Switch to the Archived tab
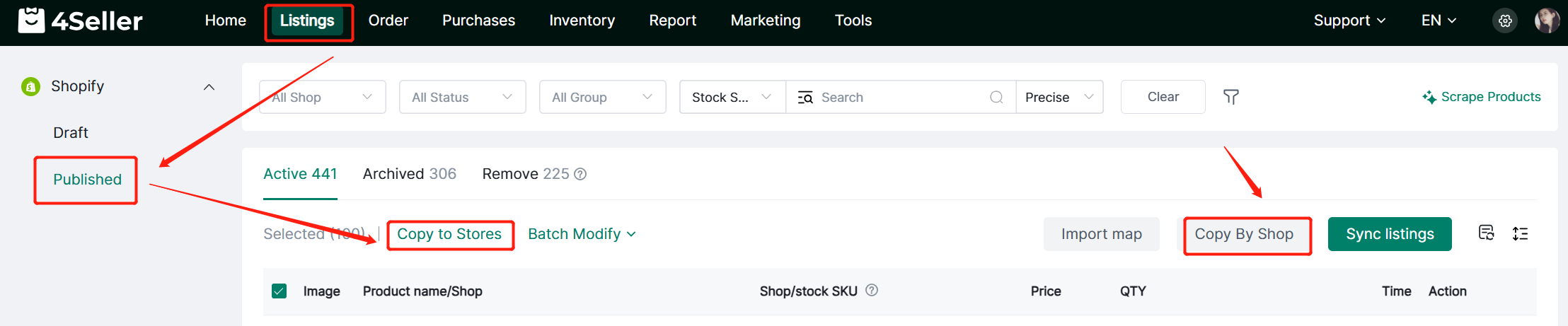 [x=409, y=174]
